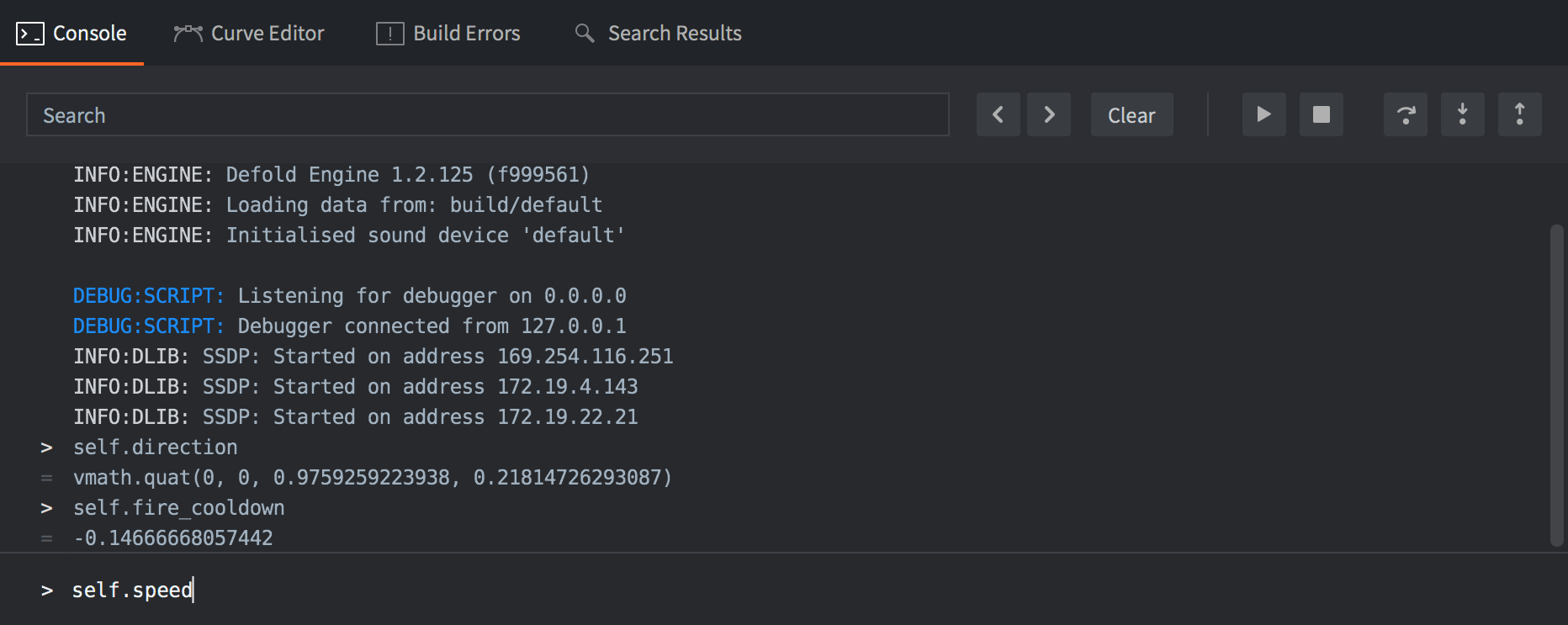1568x625 pixels.
Task: Go to next search match arrow
Action: tap(1049, 115)
